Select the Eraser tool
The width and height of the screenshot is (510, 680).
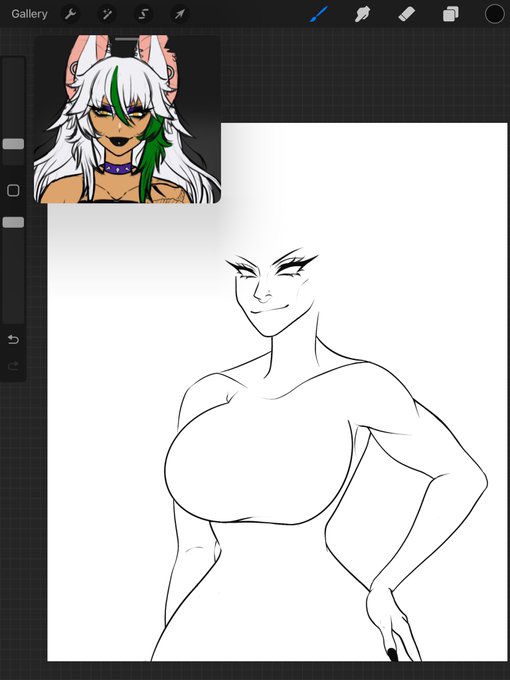click(x=407, y=14)
